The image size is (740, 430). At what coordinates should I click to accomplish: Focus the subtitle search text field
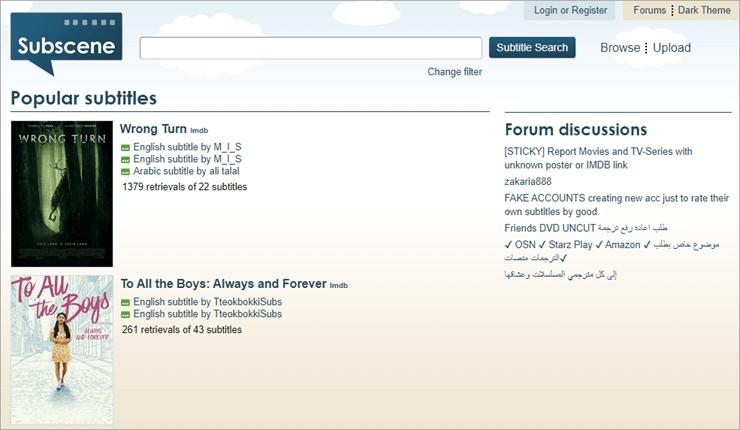[311, 48]
